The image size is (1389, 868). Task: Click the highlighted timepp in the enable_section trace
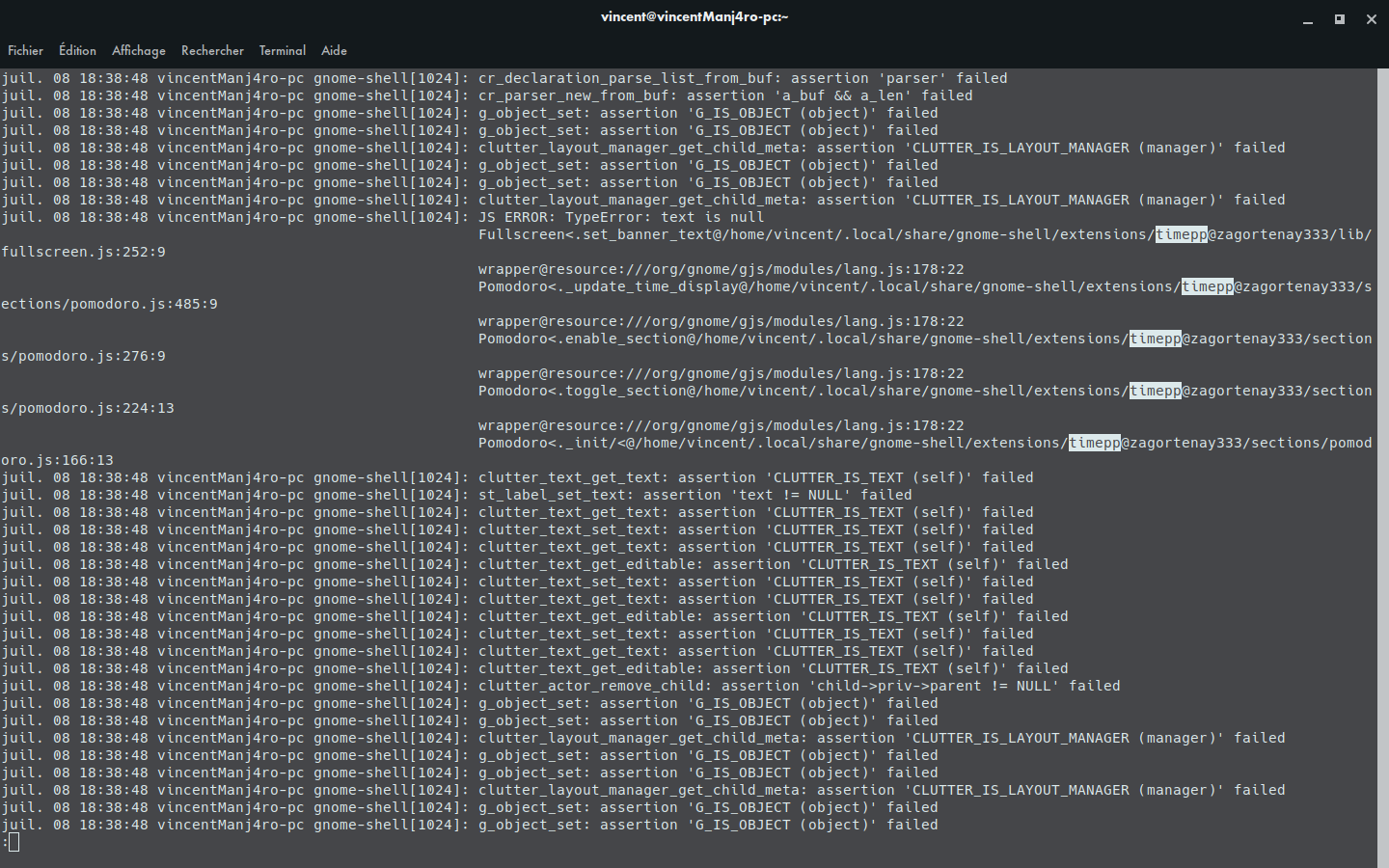pos(1155,339)
